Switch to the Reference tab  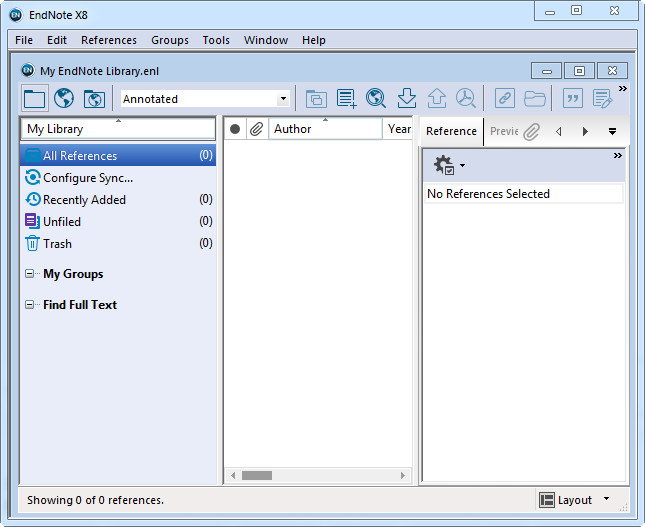[451, 131]
